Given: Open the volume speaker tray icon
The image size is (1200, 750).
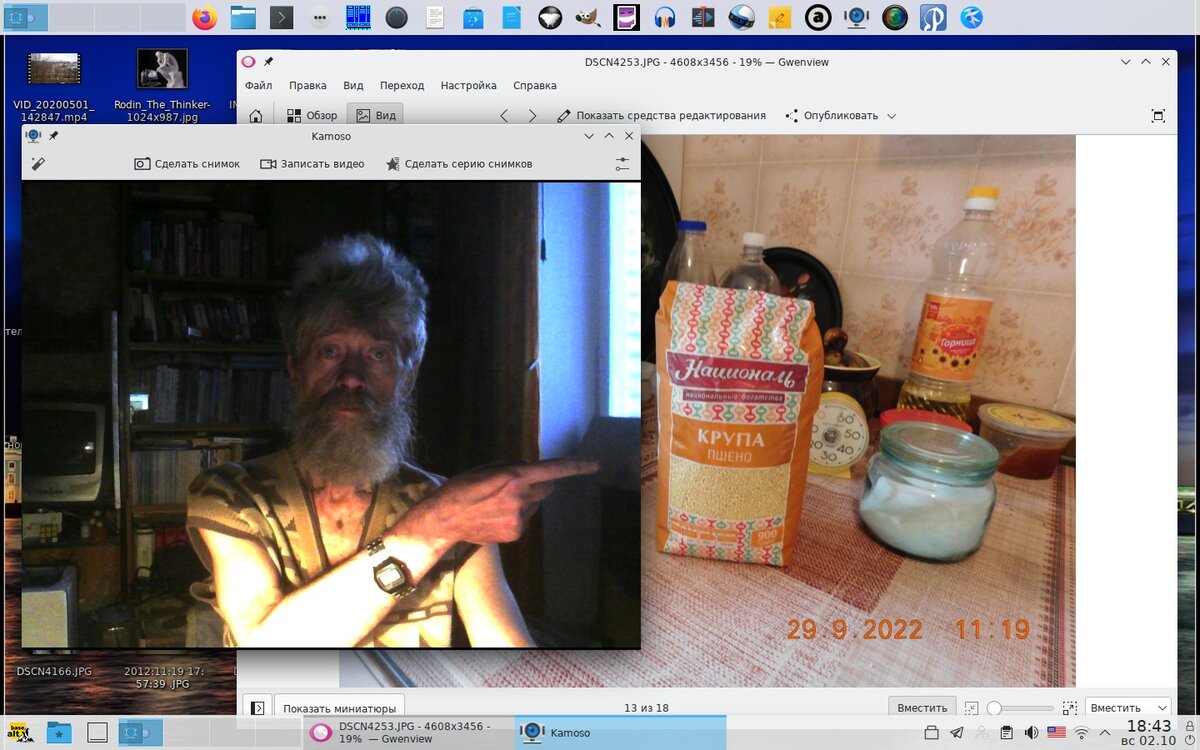Looking at the screenshot, I should point(1032,733).
